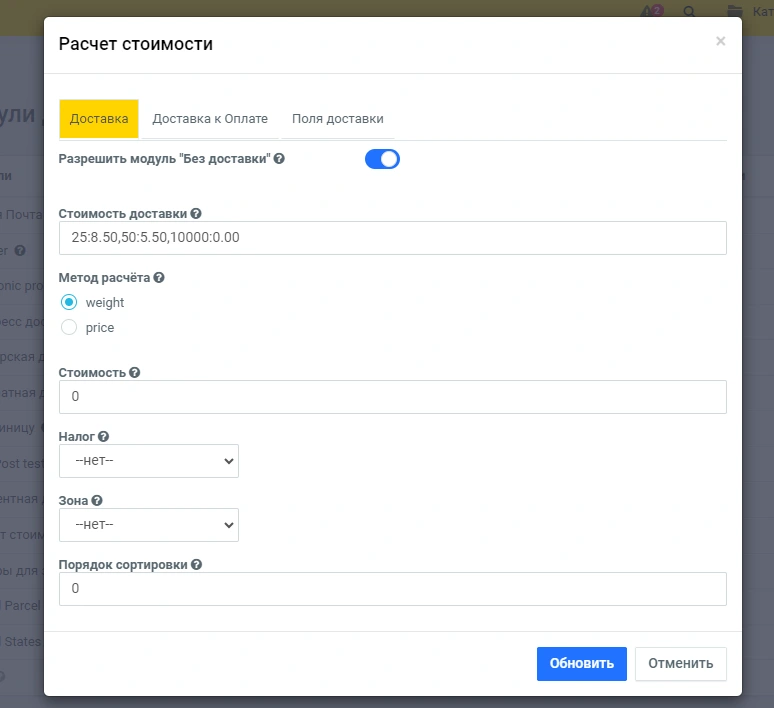This screenshot has width=774, height=708.
Task: Switch to the Доставка tab
Action: (x=99, y=118)
